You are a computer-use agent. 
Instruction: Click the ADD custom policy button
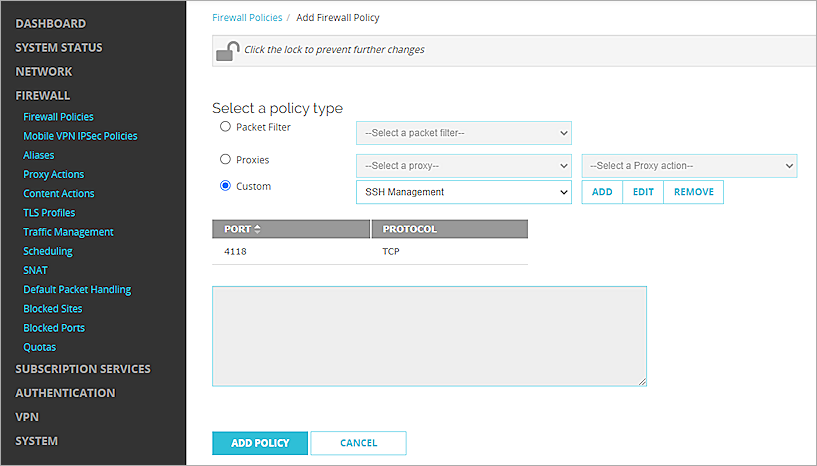point(602,192)
